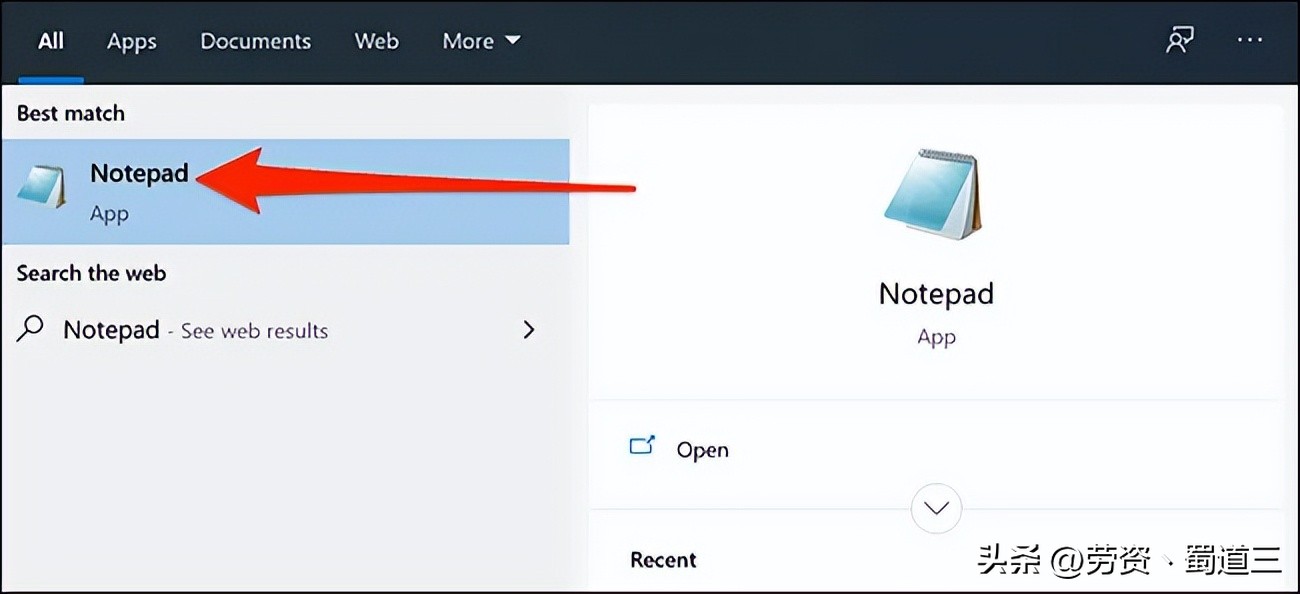Select the Web search tab
This screenshot has width=1300, height=594.
point(377,41)
